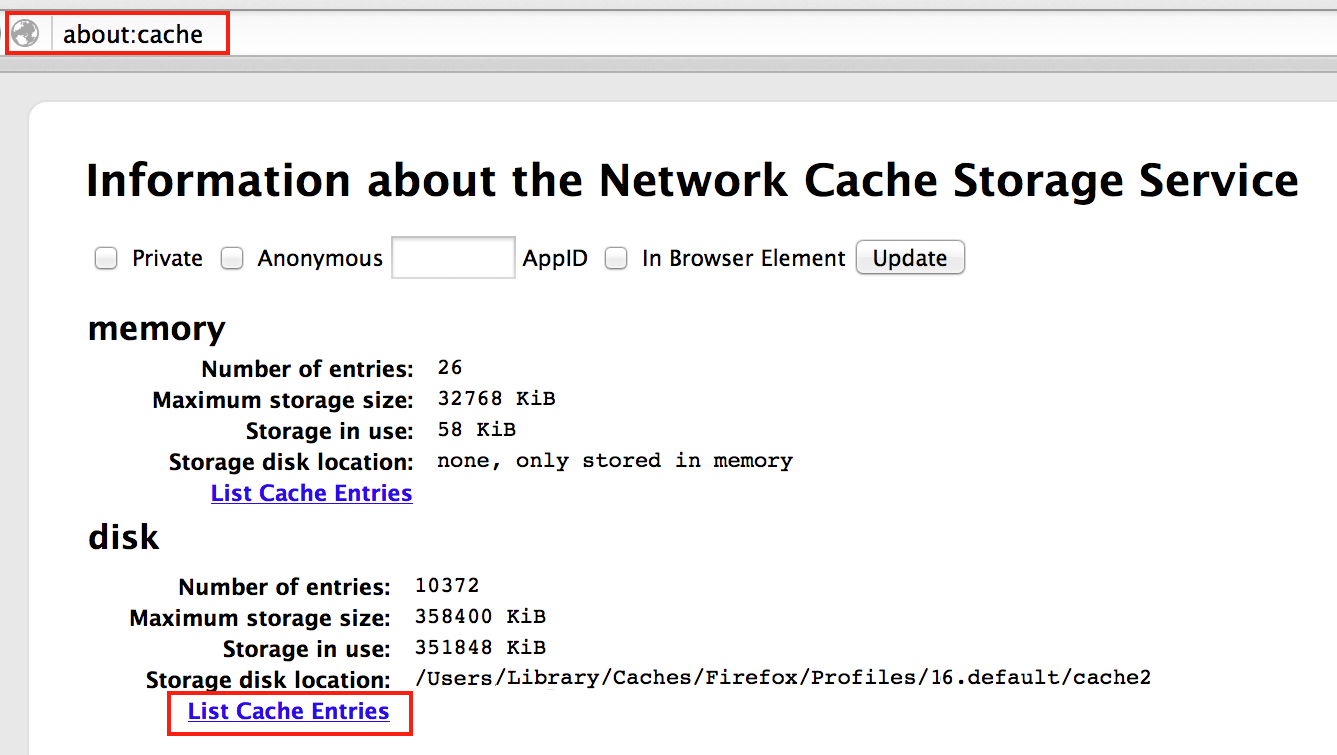This screenshot has width=1337, height=755.
Task: Click the Private label text
Action: 166,258
